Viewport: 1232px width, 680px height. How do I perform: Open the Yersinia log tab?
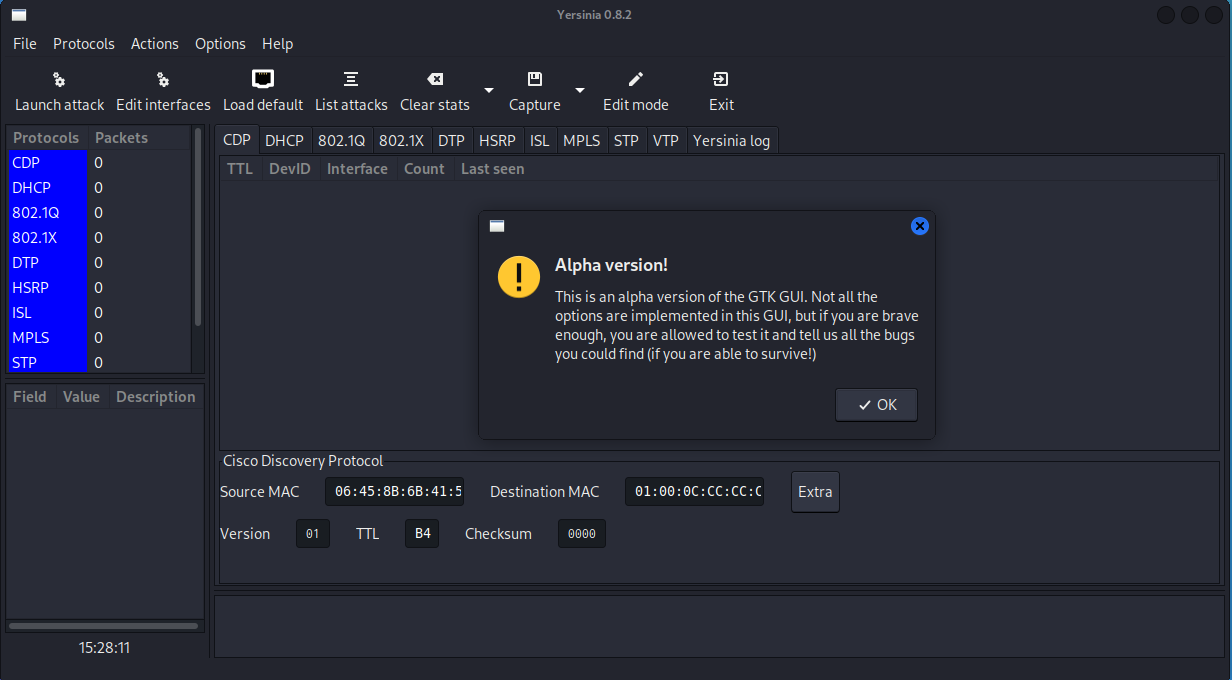[731, 141]
